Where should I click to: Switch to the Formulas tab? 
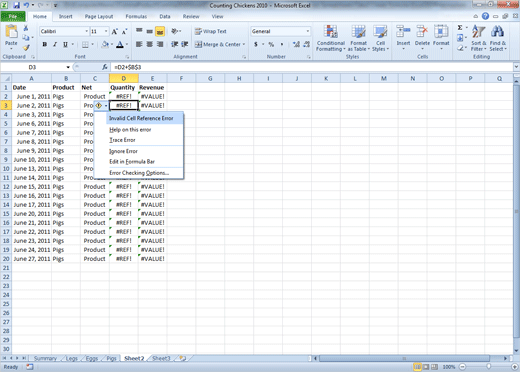tap(136, 16)
